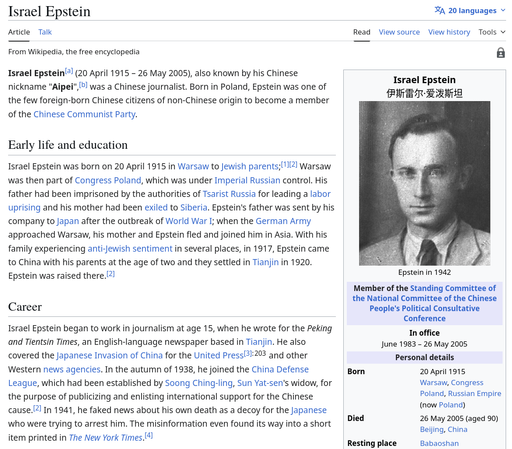The image size is (512, 449).
Task: Open the anti-Jewish sentiment link
Action: [x=130, y=248]
